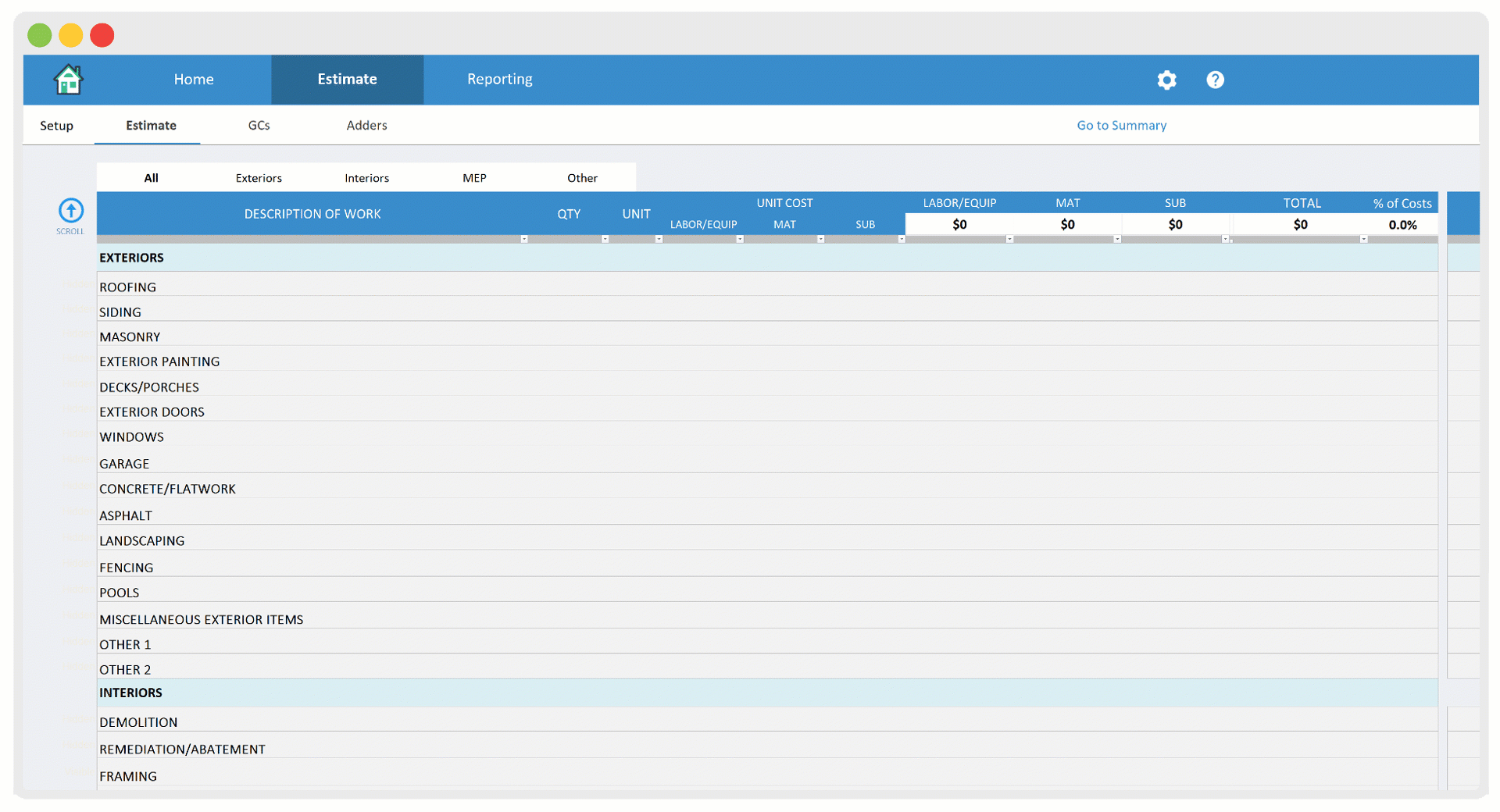
Task: Select the FENCING row
Action: click(x=767, y=564)
